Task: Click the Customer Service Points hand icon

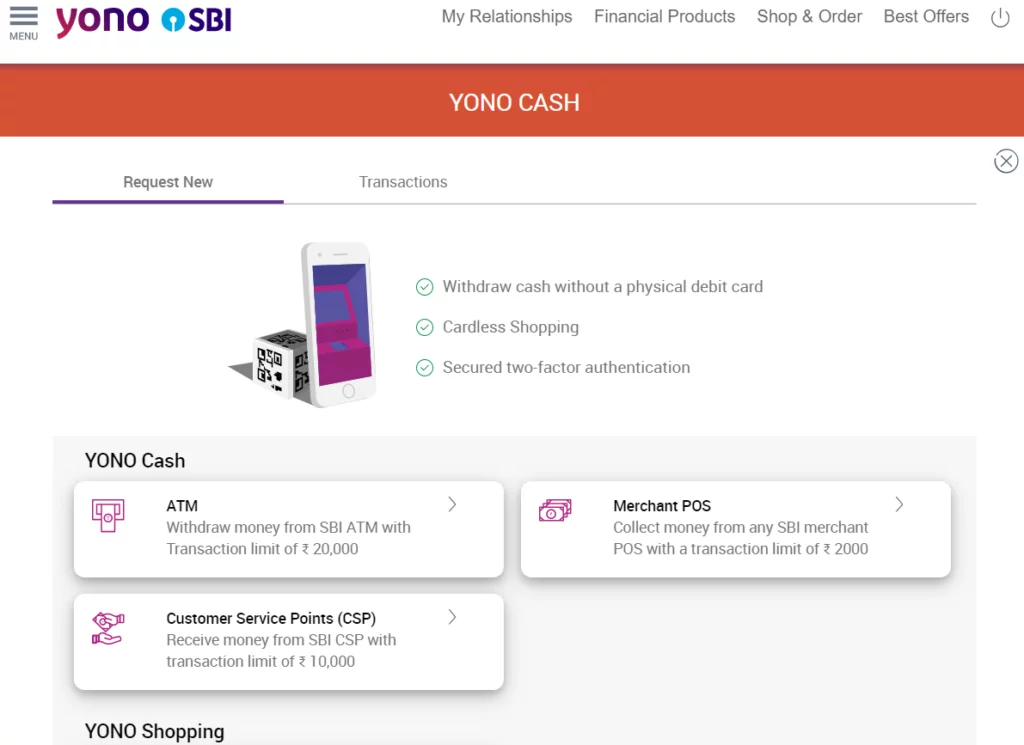Action: pos(107,629)
